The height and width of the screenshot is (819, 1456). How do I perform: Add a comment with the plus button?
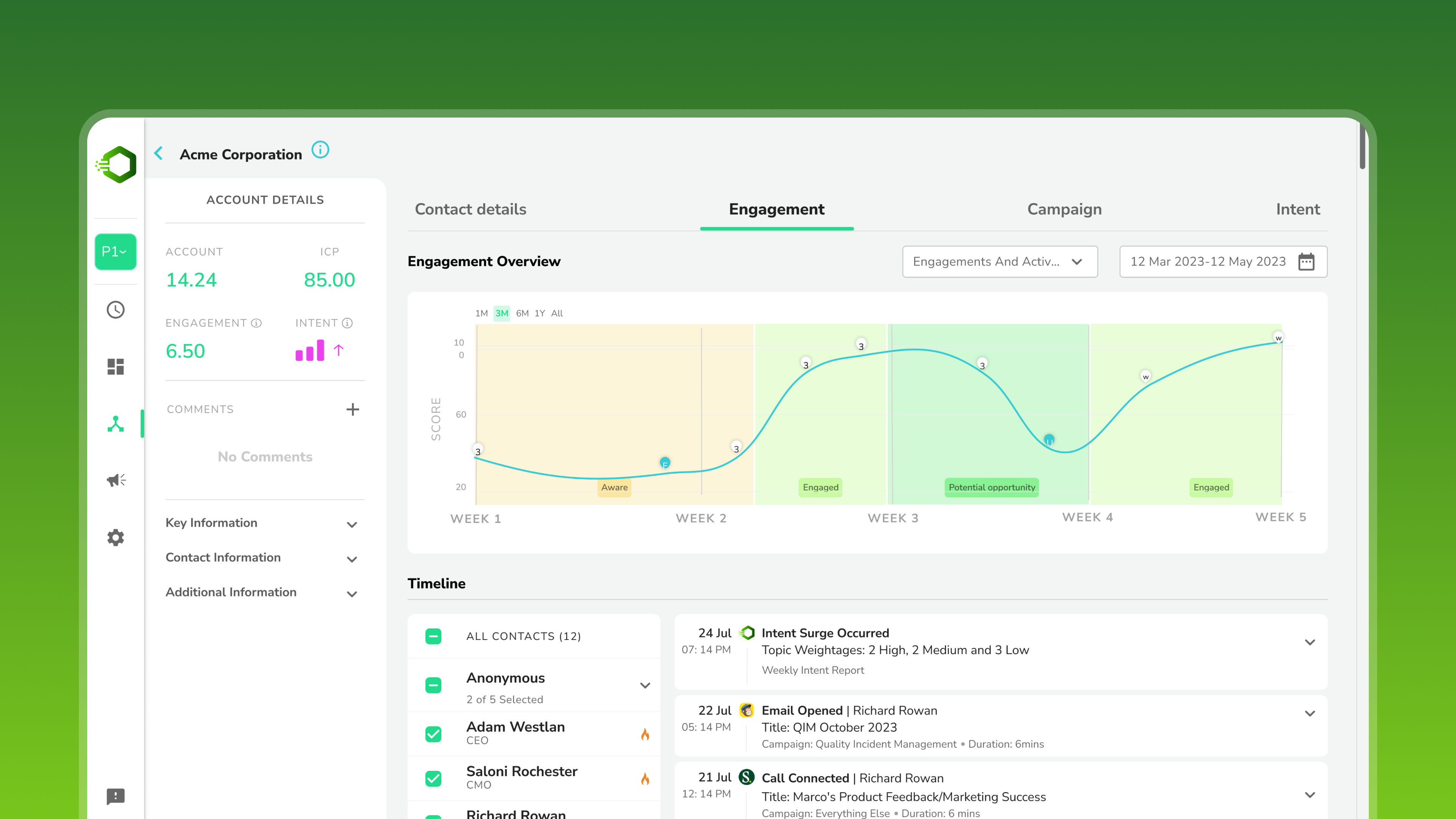353,409
